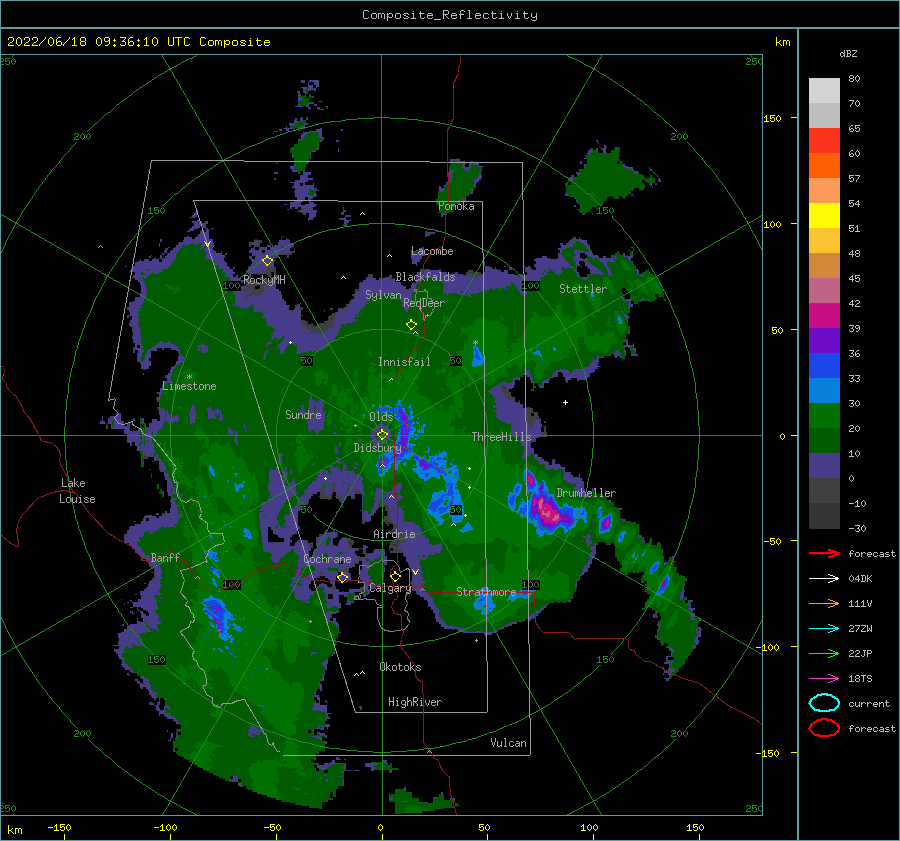Click the Olds label near radar center

381,417
